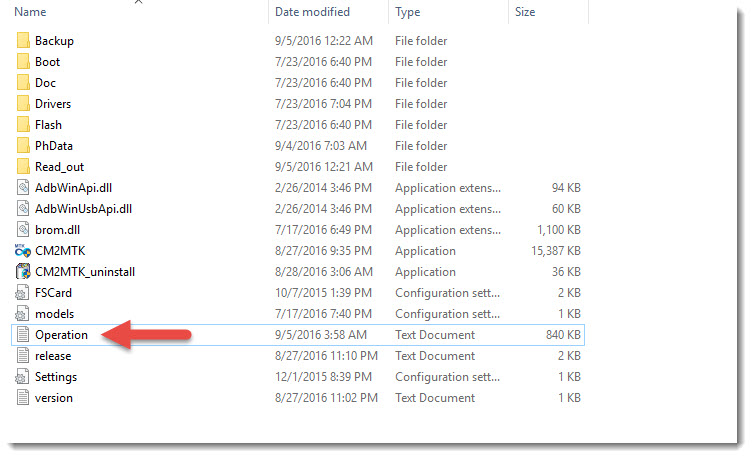
Task: Select the Flash folder name
Action: coord(48,125)
